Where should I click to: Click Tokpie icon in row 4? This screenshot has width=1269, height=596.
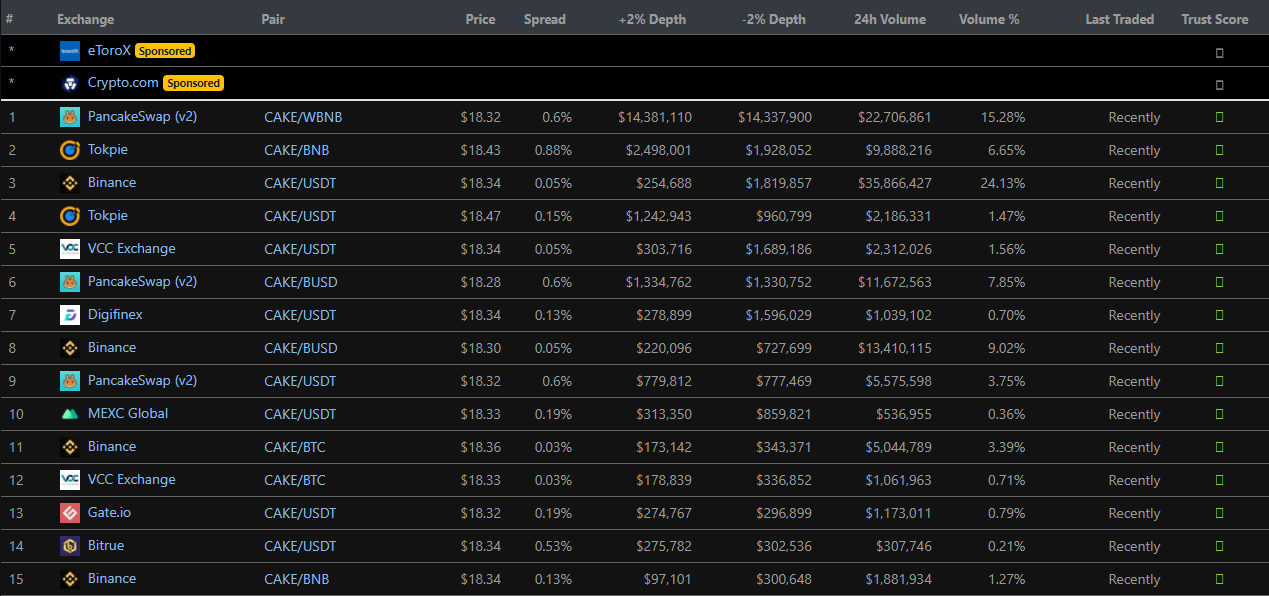click(70, 216)
